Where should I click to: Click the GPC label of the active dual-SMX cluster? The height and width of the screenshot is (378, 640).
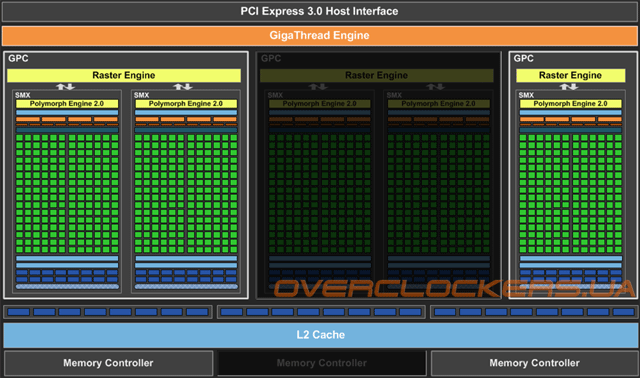point(18,58)
